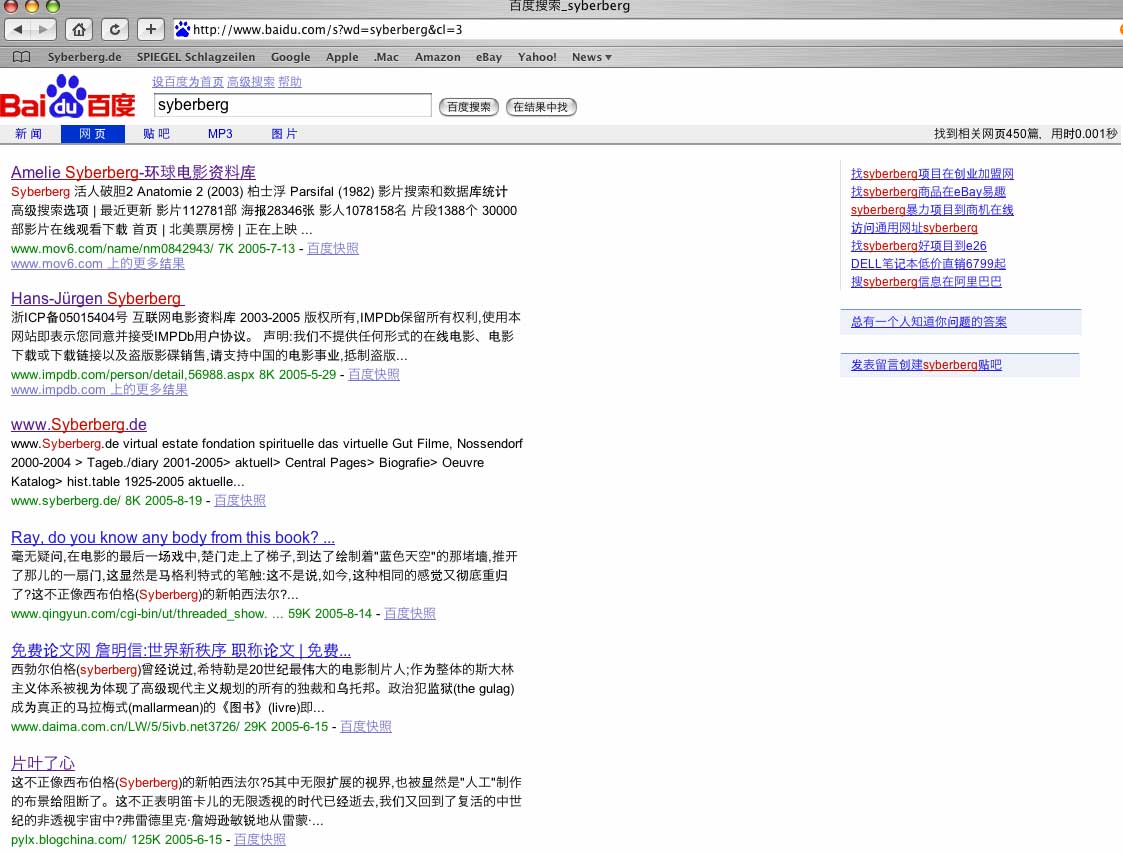Open the 贴吧 tab
This screenshot has height=854, width=1123.
click(x=156, y=134)
